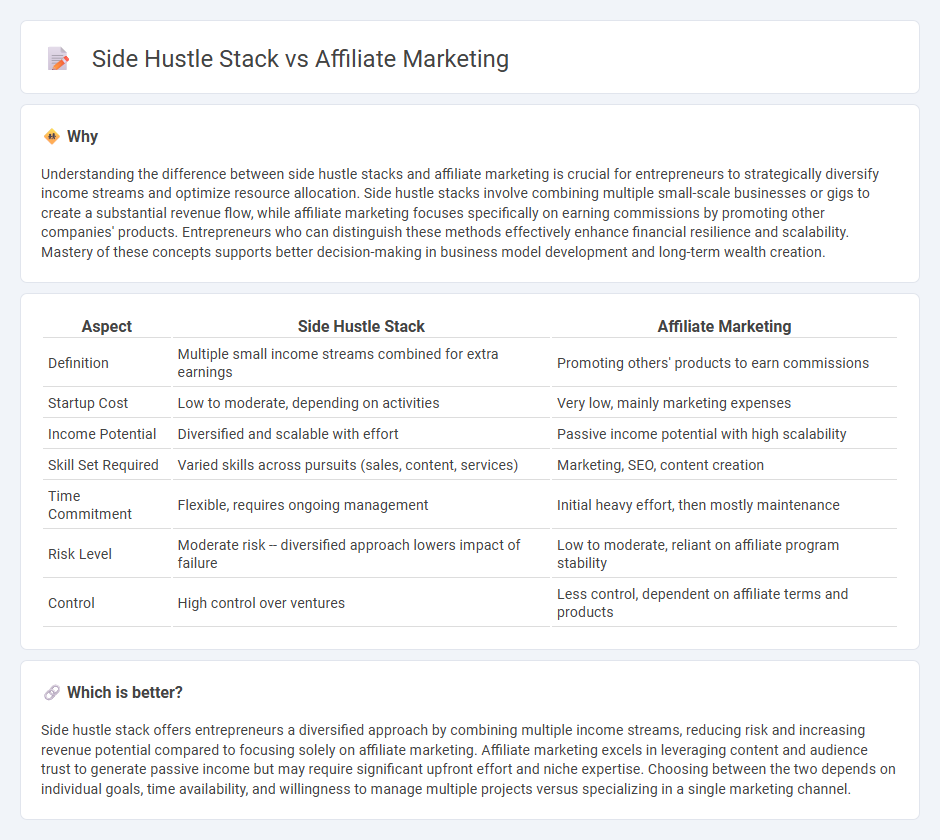Click the Aspect column header
This screenshot has width=940, height=840.
tap(107, 326)
